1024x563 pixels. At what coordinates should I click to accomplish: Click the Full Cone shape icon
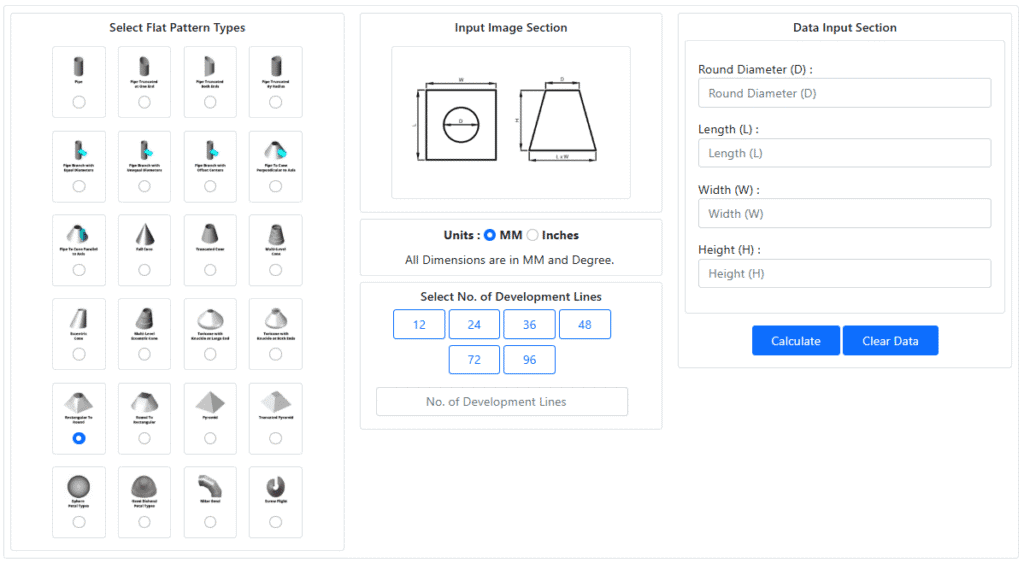[144, 234]
